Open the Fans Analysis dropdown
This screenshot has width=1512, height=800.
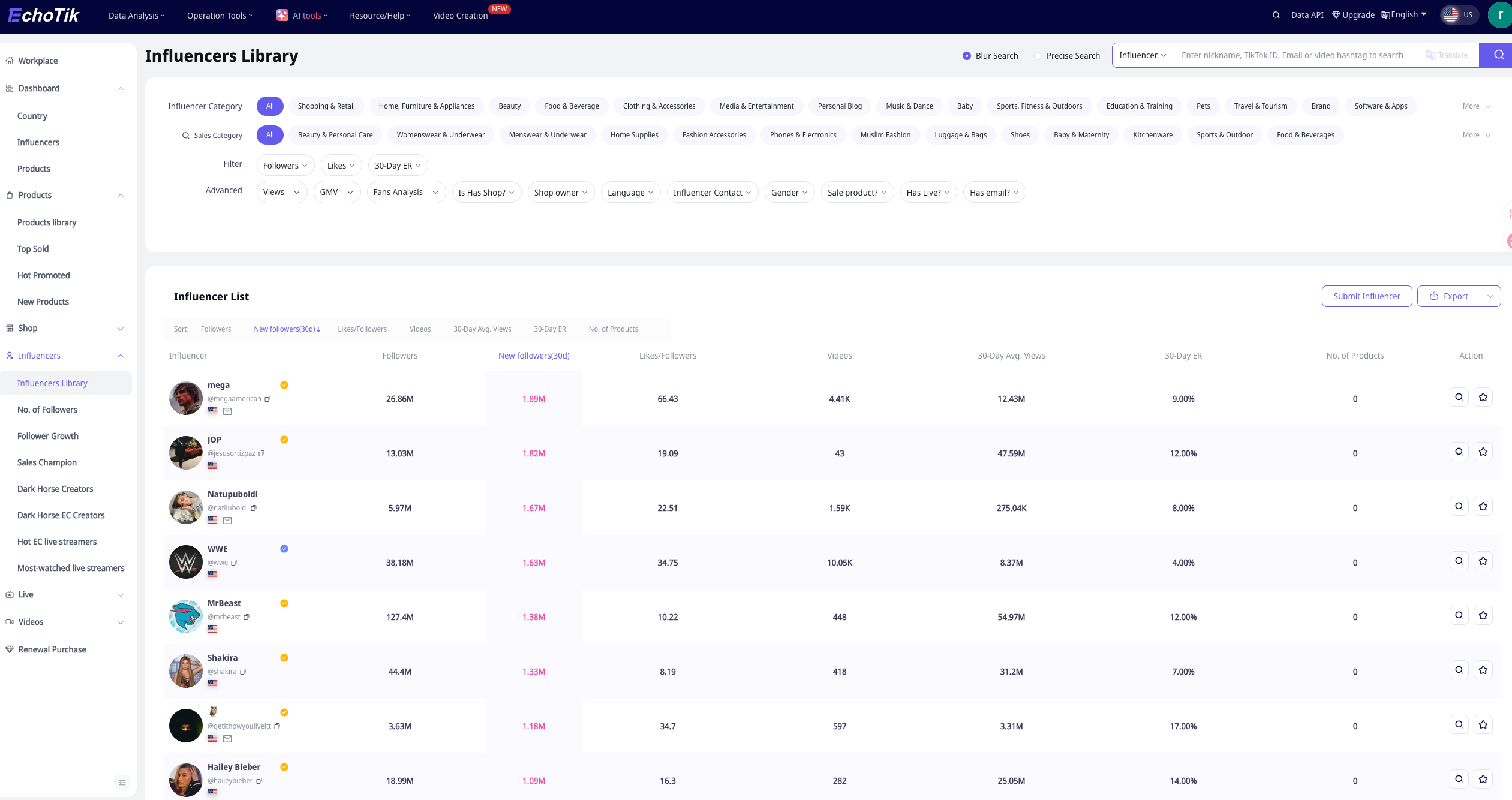pyautogui.click(x=406, y=192)
